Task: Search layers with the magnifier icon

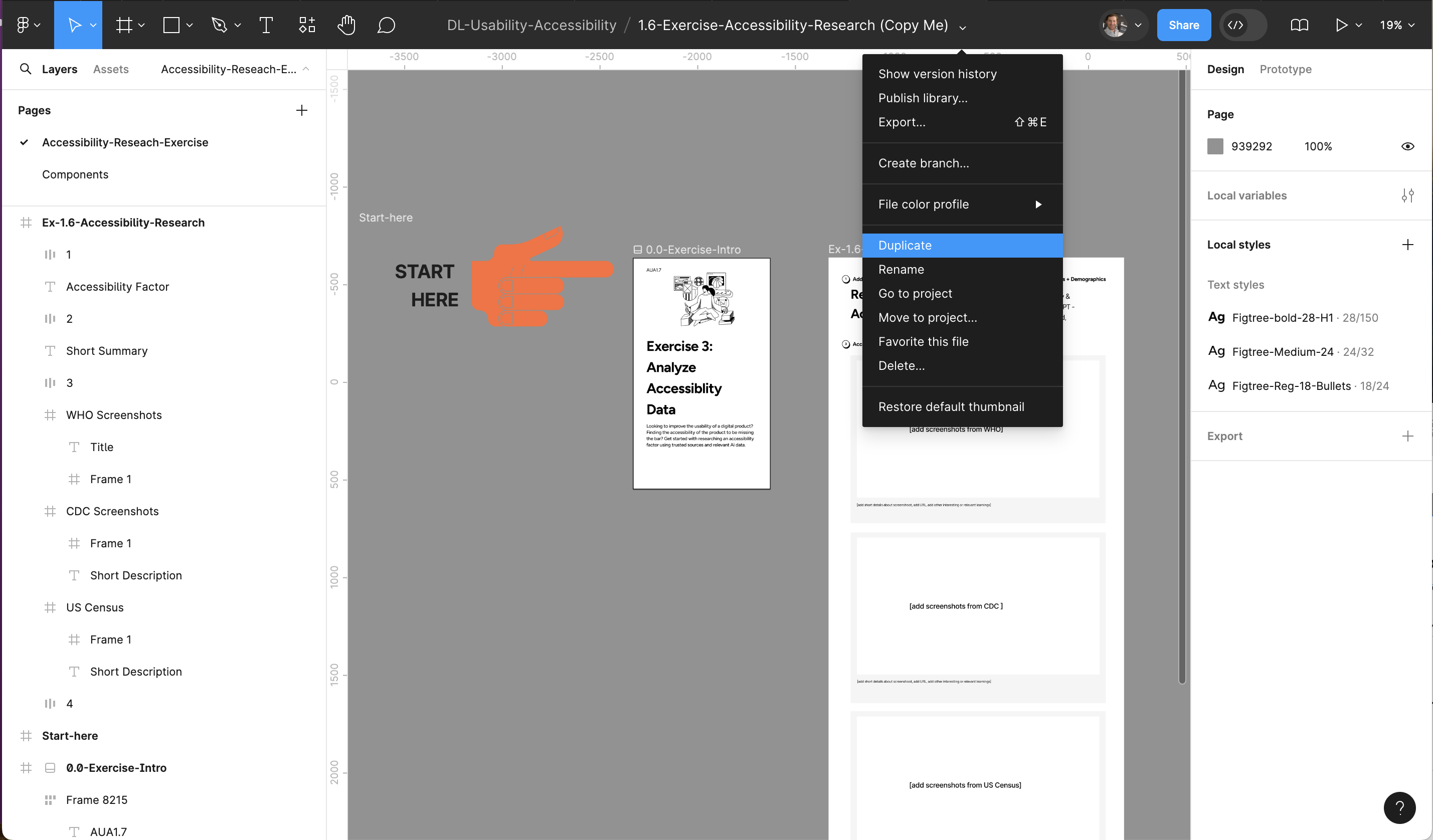Action: tap(25, 69)
